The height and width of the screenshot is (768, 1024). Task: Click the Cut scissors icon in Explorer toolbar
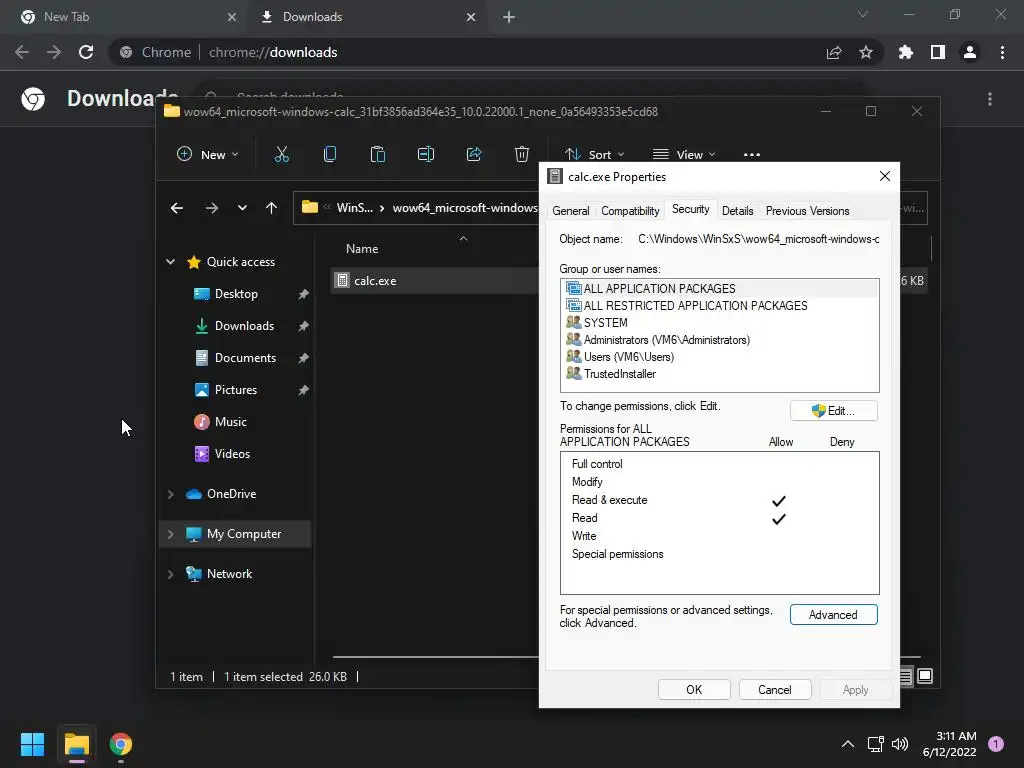pyautogui.click(x=281, y=154)
